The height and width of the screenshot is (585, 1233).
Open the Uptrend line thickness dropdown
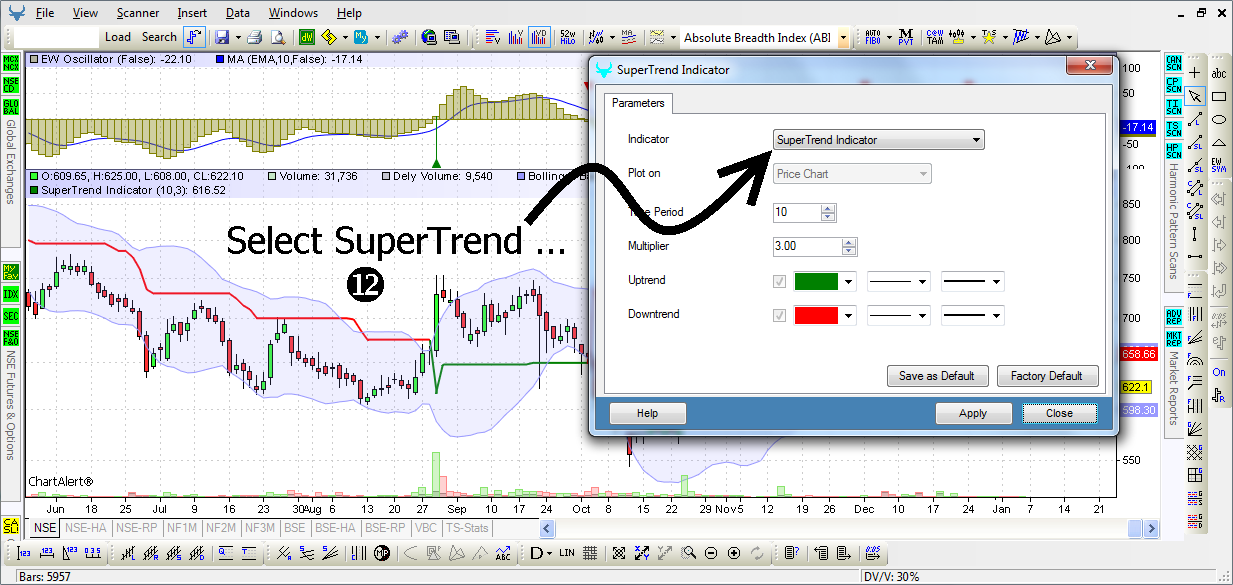(973, 282)
